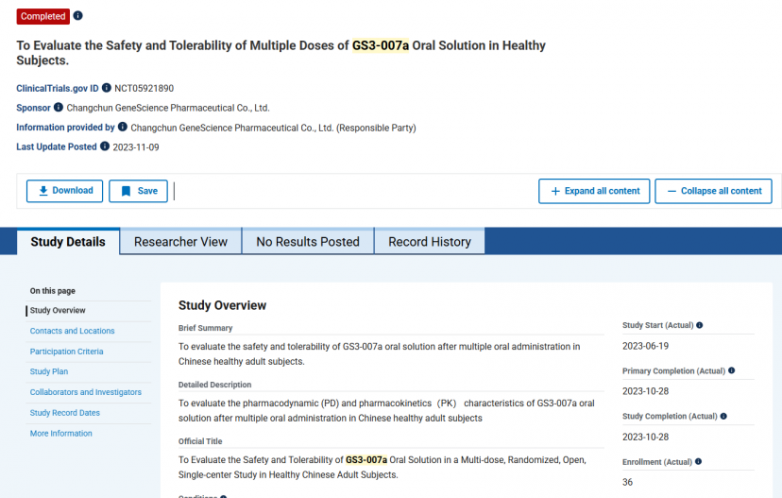Navigate to Study Plan section
The image size is (782, 498).
pos(49,372)
